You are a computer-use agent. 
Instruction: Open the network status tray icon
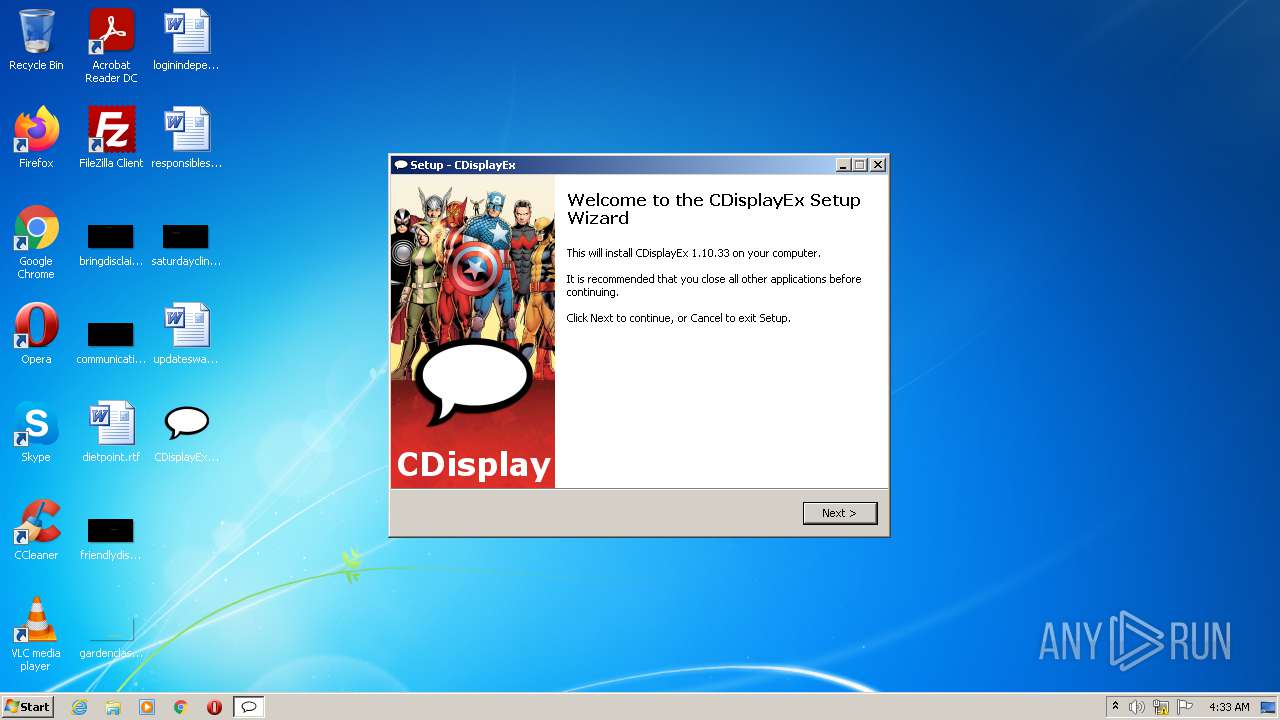tap(1161, 707)
